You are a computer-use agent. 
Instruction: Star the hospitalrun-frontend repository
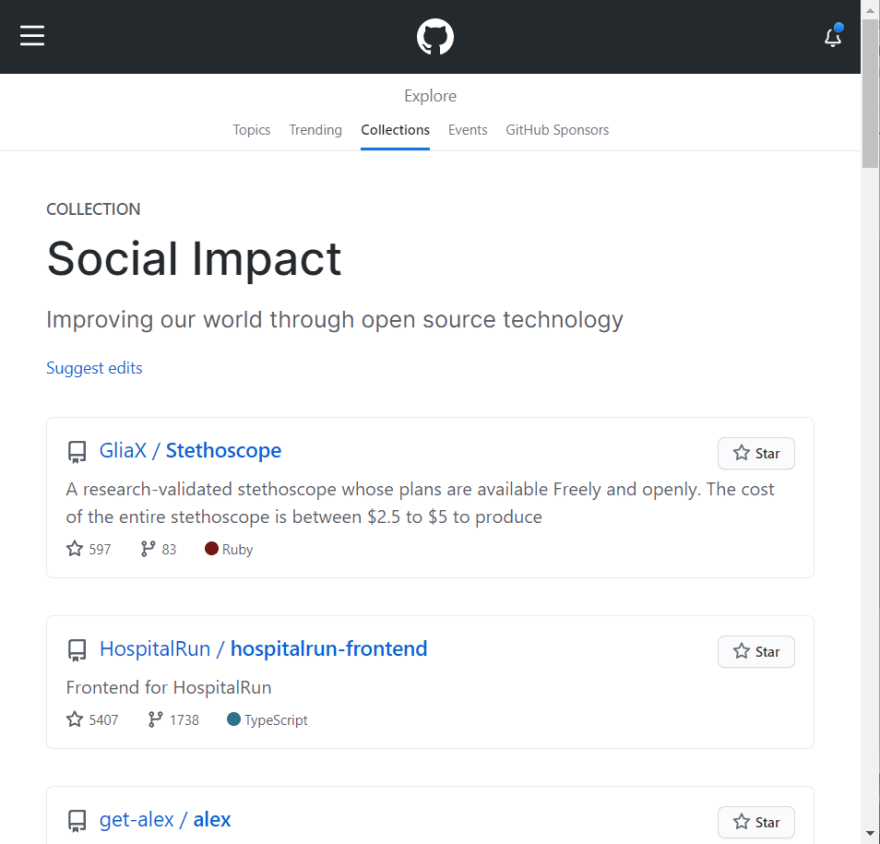[x=756, y=652]
